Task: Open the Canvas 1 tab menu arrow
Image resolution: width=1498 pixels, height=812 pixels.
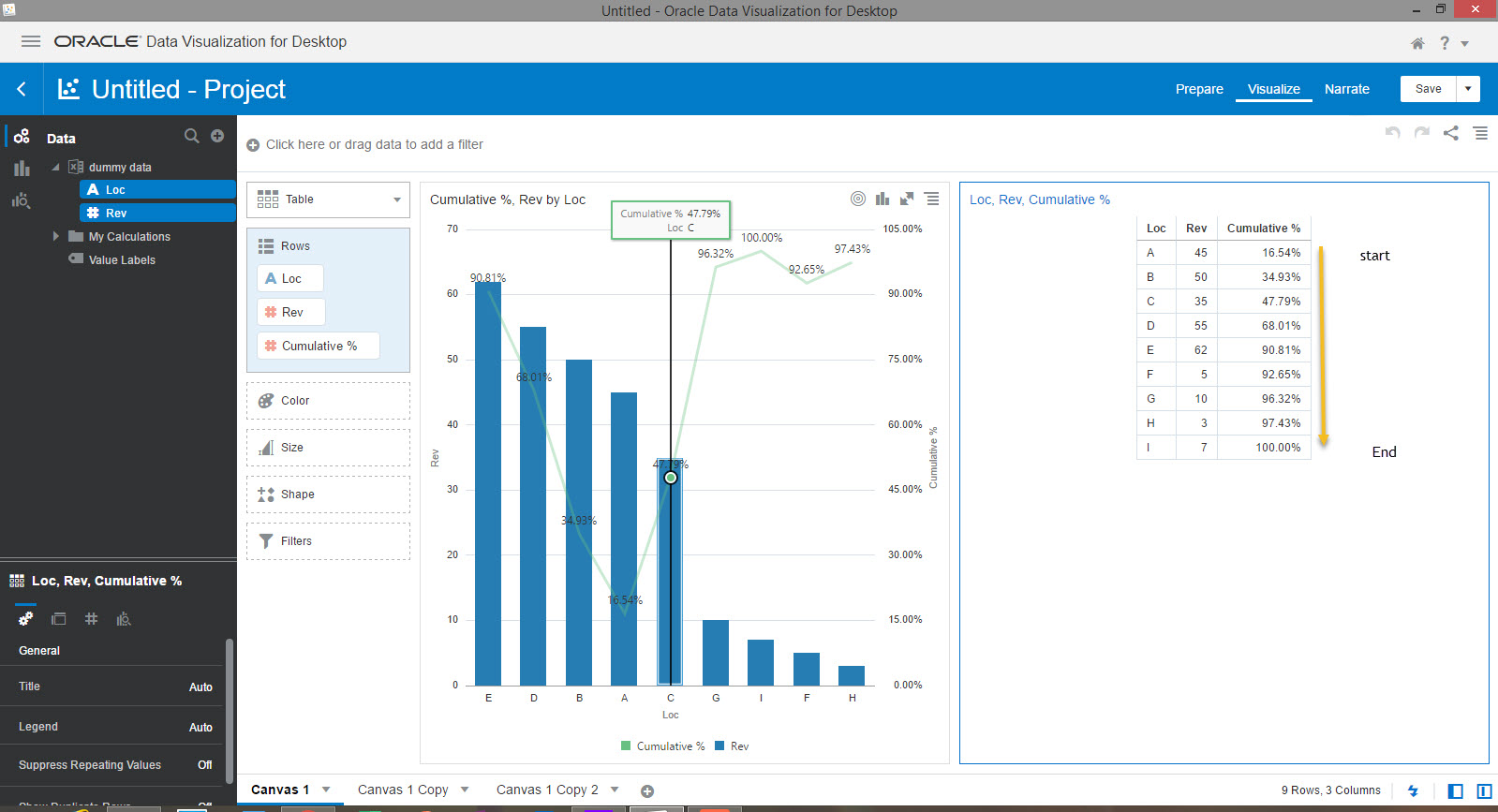Action: tap(326, 790)
